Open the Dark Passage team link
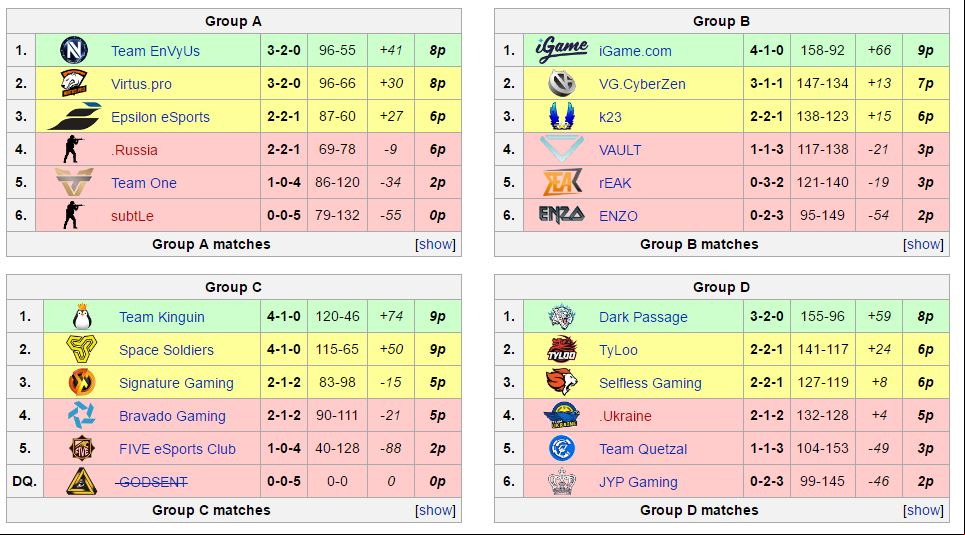The image size is (965, 535). point(643,317)
